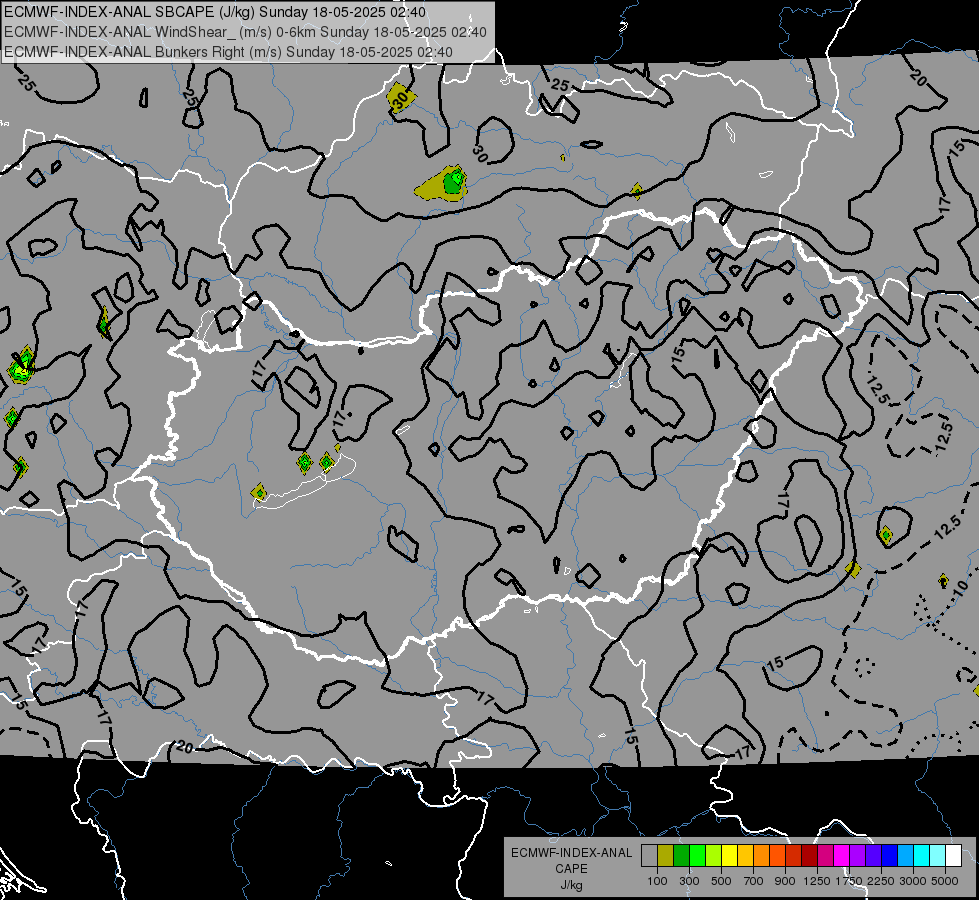Click the 30 label on the olive patch

pyautogui.click(x=400, y=98)
